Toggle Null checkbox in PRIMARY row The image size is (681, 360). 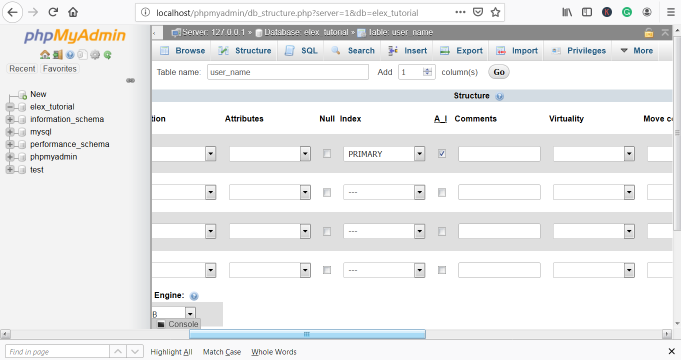coord(327,154)
